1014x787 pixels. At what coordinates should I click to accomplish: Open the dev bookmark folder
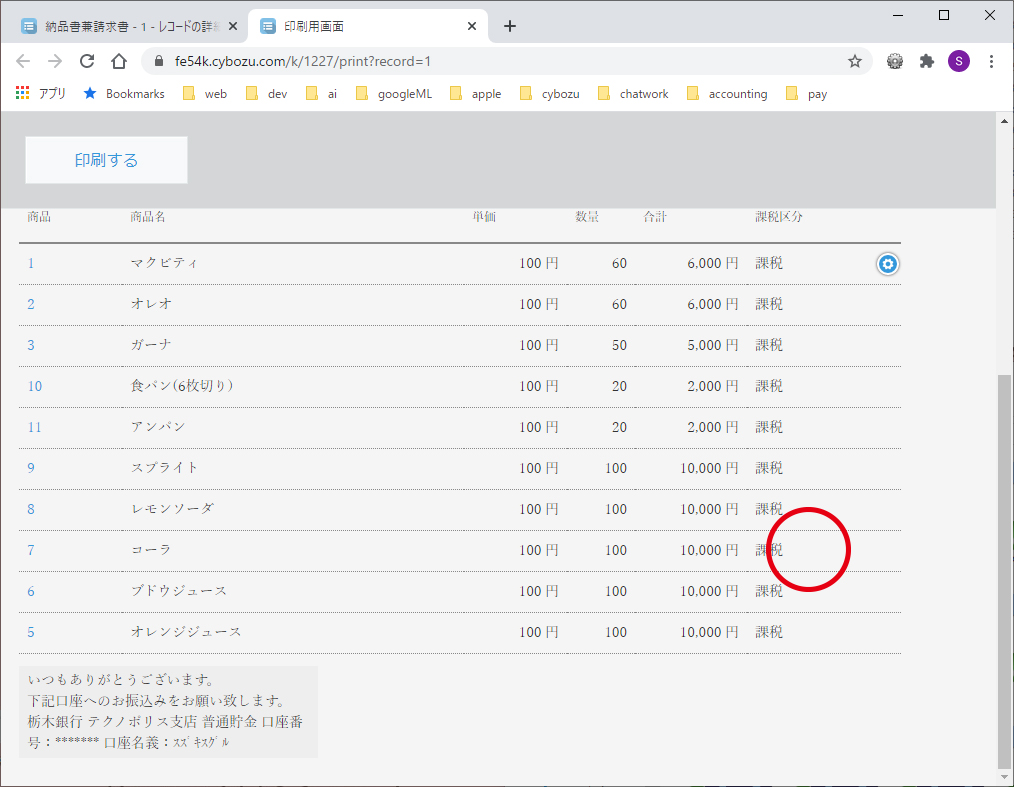click(266, 94)
